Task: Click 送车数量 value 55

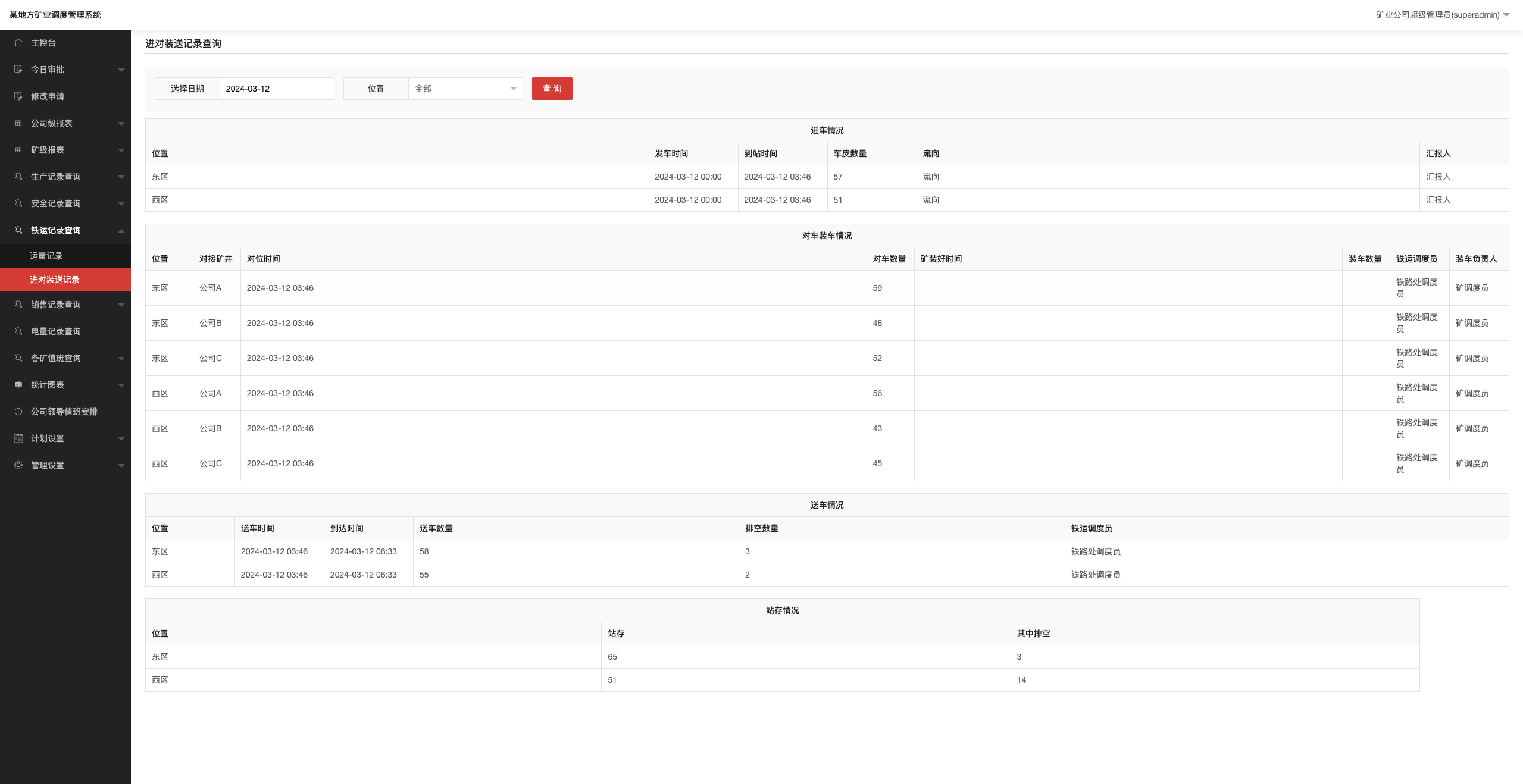Action: click(424, 575)
